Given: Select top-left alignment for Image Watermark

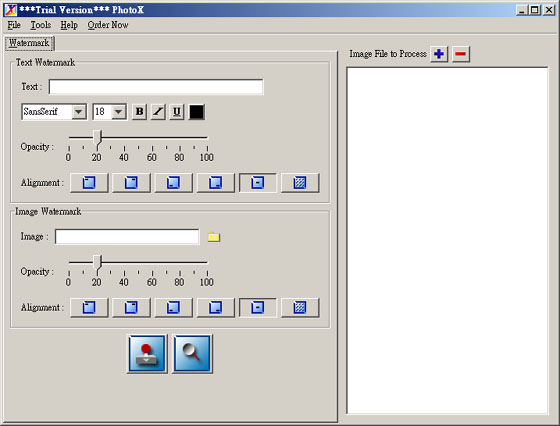Looking at the screenshot, I should [x=89, y=307].
